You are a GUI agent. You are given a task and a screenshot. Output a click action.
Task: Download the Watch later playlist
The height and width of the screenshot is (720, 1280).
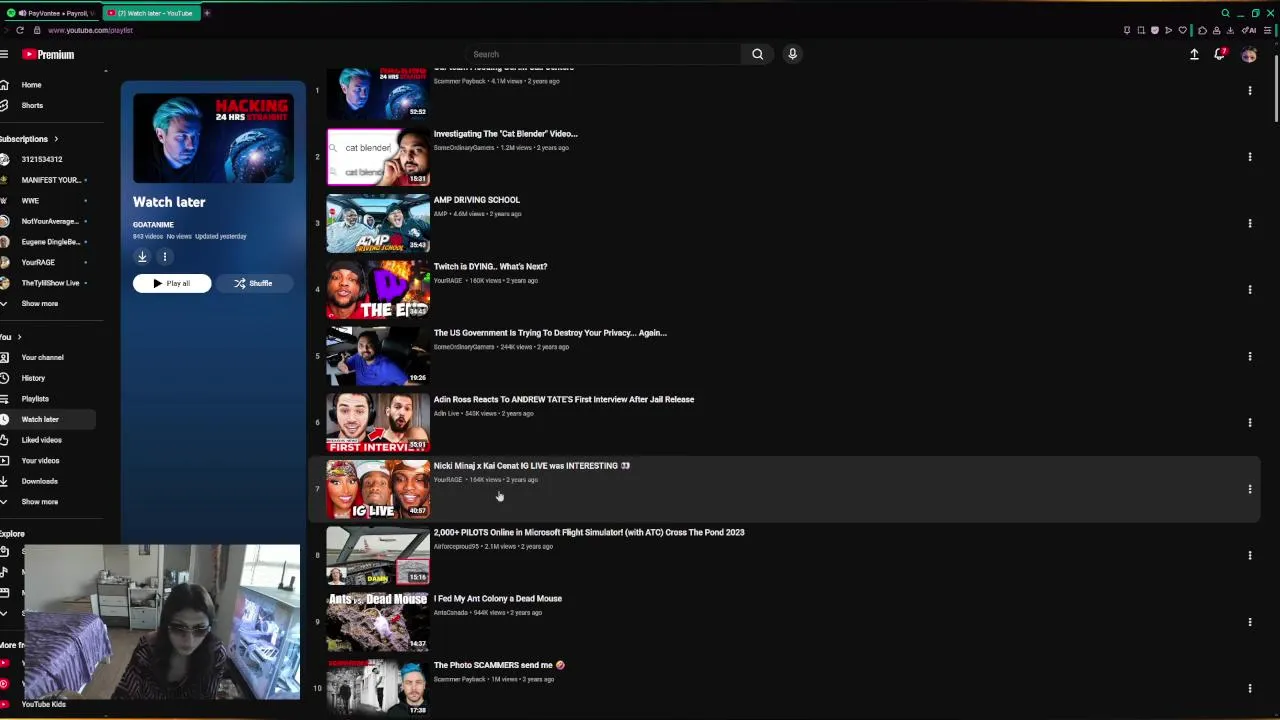pyautogui.click(x=142, y=256)
